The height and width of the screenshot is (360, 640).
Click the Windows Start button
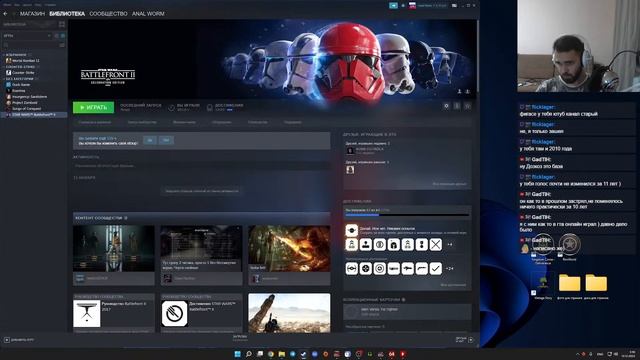click(238, 354)
